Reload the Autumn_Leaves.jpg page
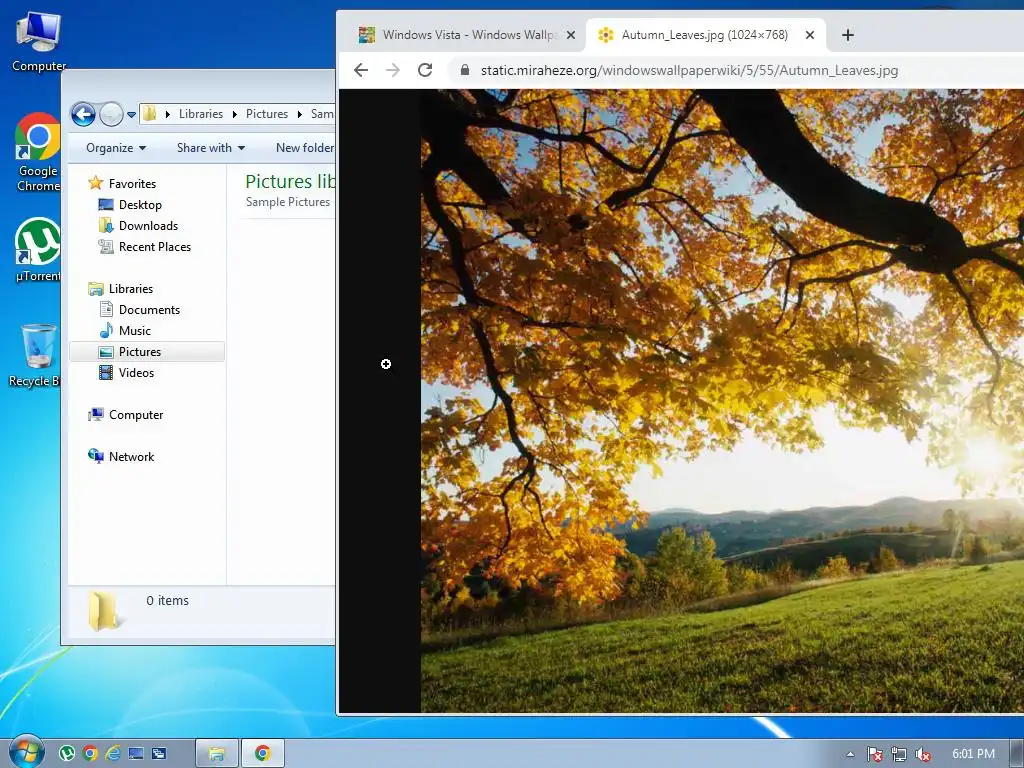Screen dimensions: 1024x768 [425, 70]
